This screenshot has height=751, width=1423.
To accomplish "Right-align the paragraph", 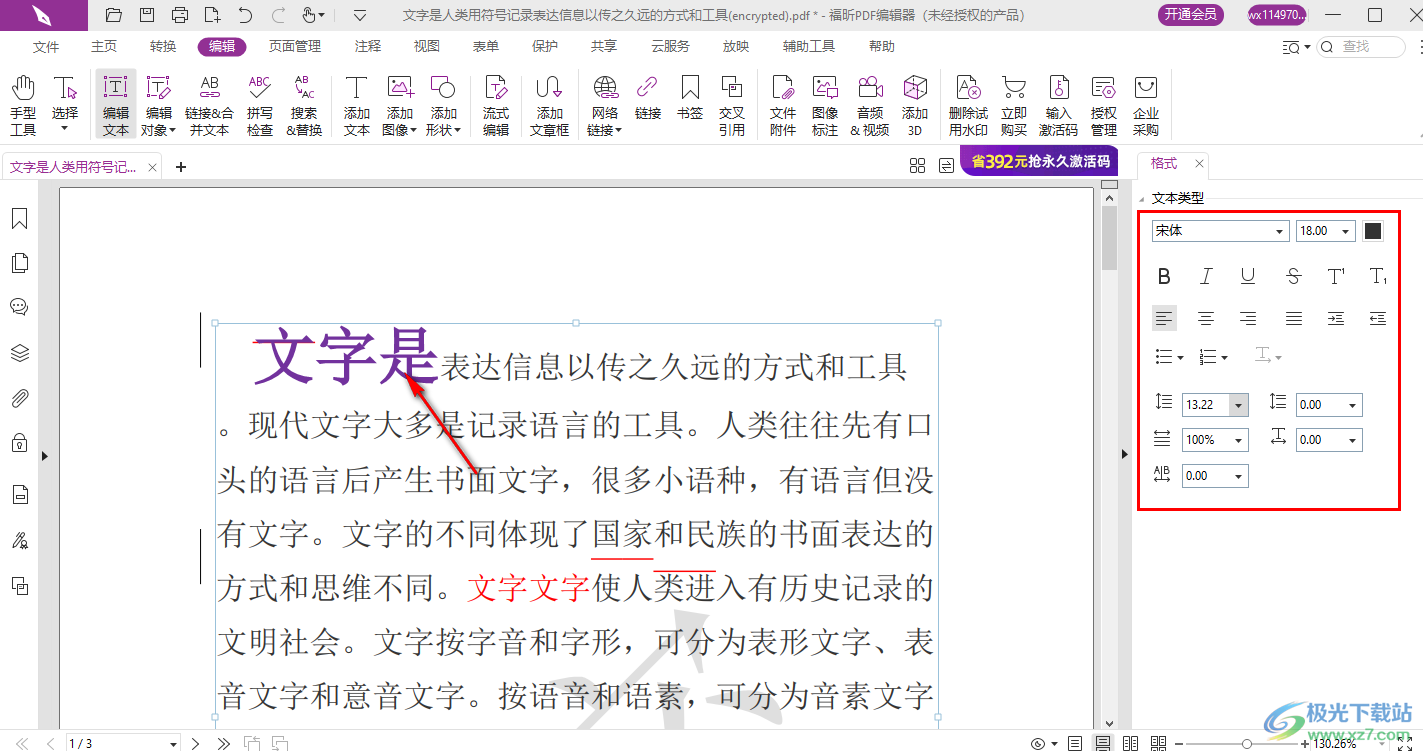I will pyautogui.click(x=1248, y=318).
